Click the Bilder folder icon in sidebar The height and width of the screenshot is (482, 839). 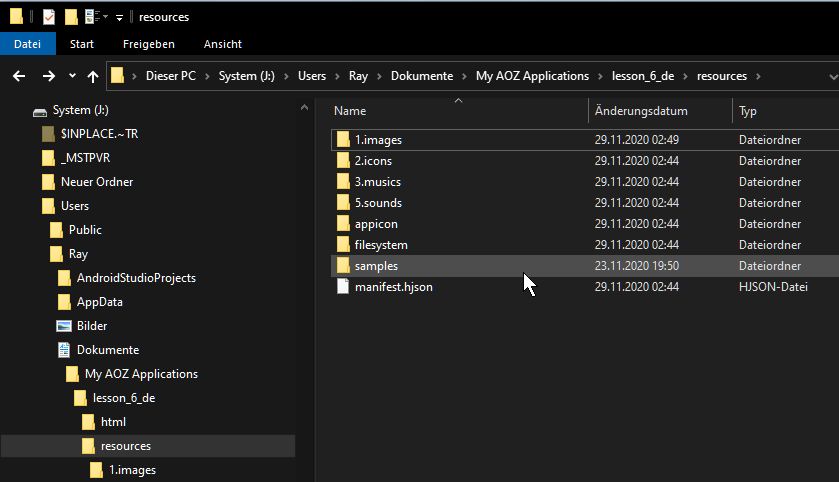64,326
